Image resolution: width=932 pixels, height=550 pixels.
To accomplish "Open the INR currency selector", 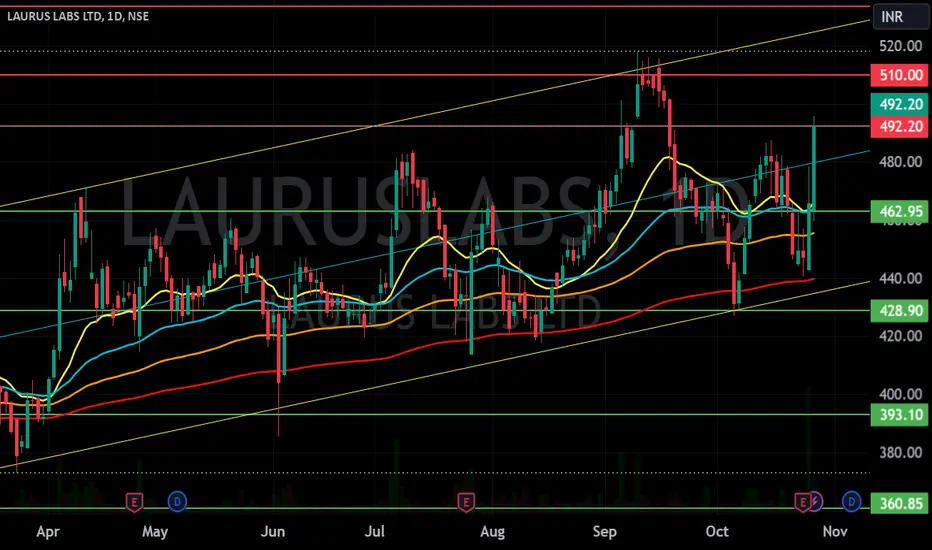I will click(900, 17).
